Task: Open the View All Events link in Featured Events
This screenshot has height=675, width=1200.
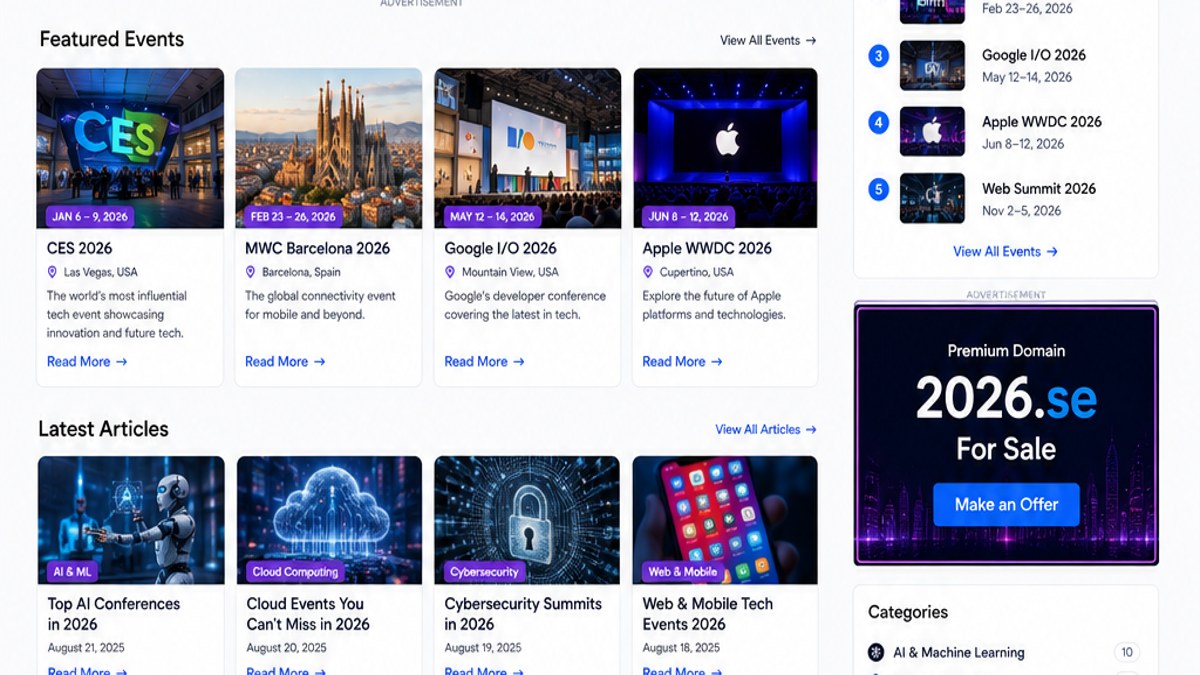Action: pyautogui.click(x=768, y=40)
